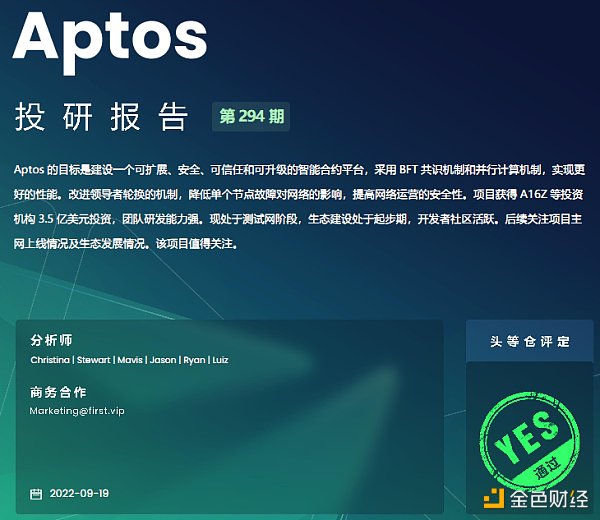The width and height of the screenshot is (600, 520).
Task: Click the calendar icon beside the date
Action: (x=36, y=494)
